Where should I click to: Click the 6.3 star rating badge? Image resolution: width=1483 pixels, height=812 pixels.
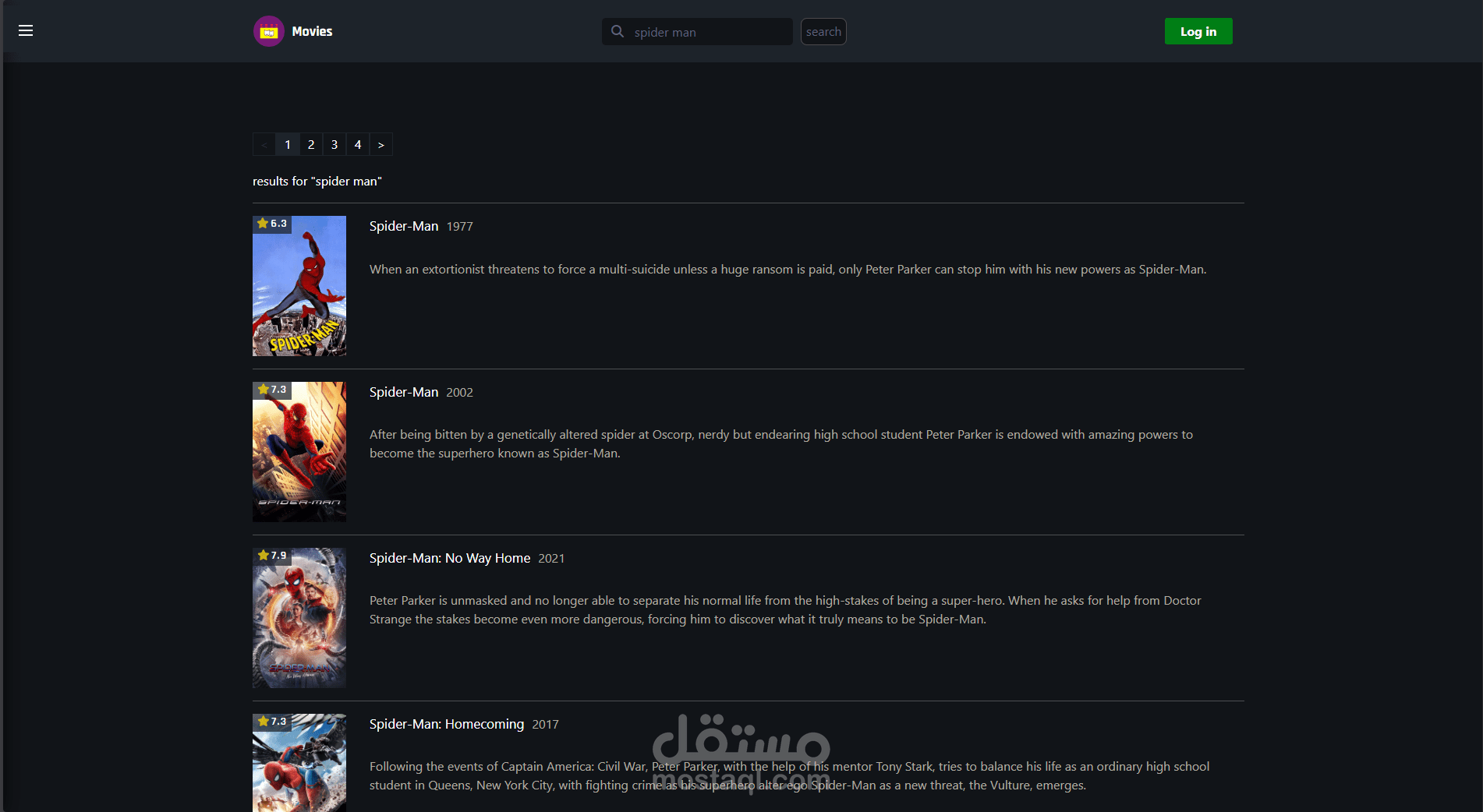[272, 224]
